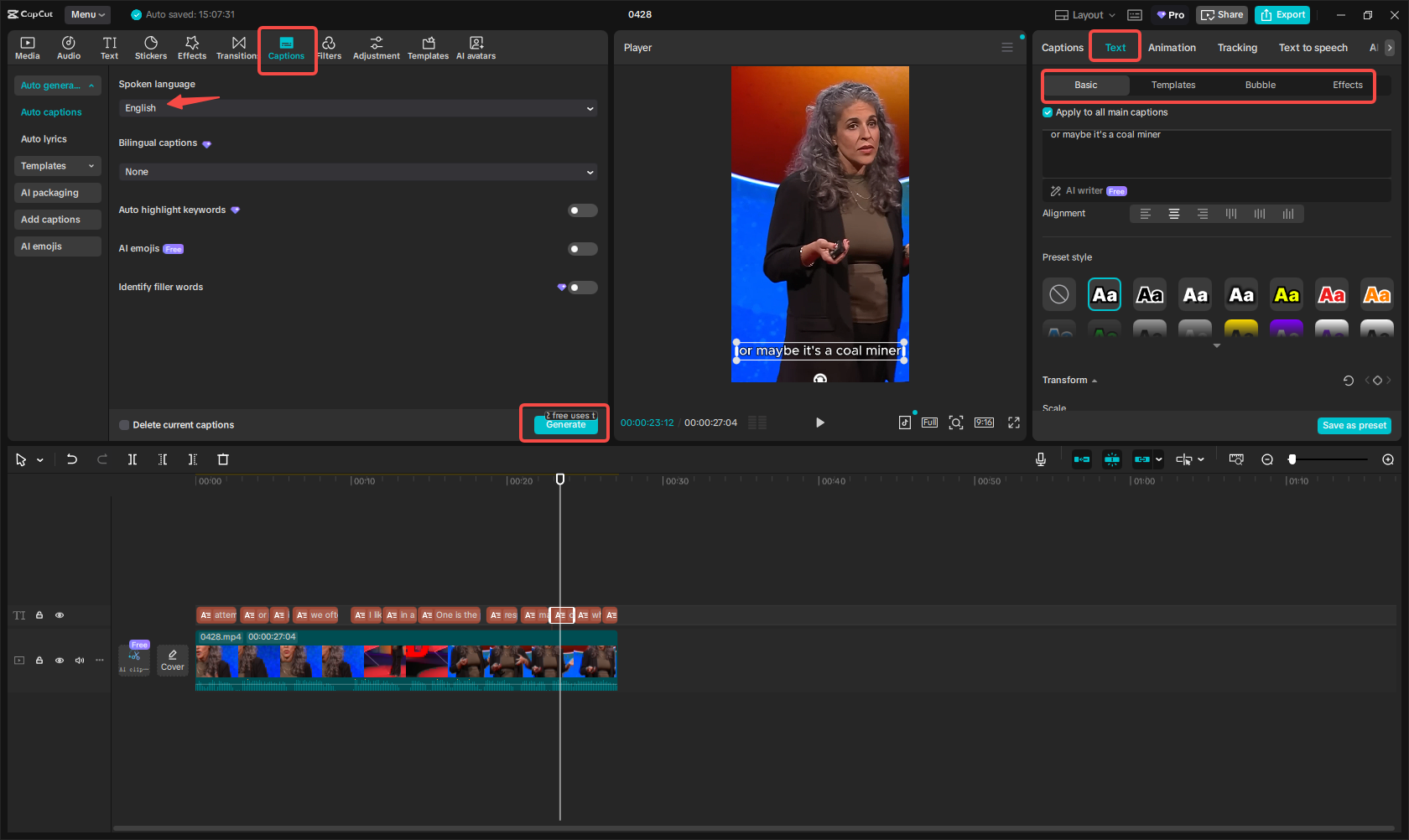Open the Stickers panel
Image resolution: width=1409 pixels, height=840 pixels.
tap(151, 46)
